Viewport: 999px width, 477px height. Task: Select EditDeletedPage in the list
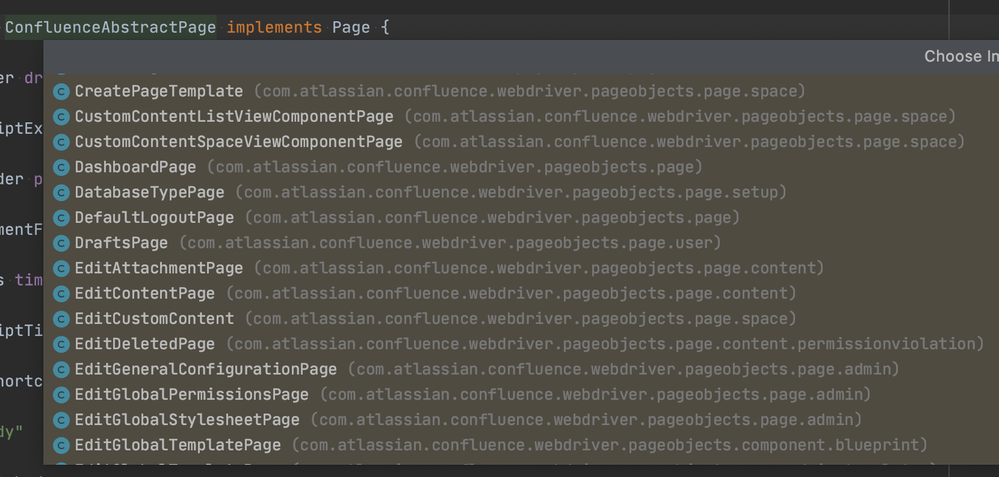(x=521, y=344)
